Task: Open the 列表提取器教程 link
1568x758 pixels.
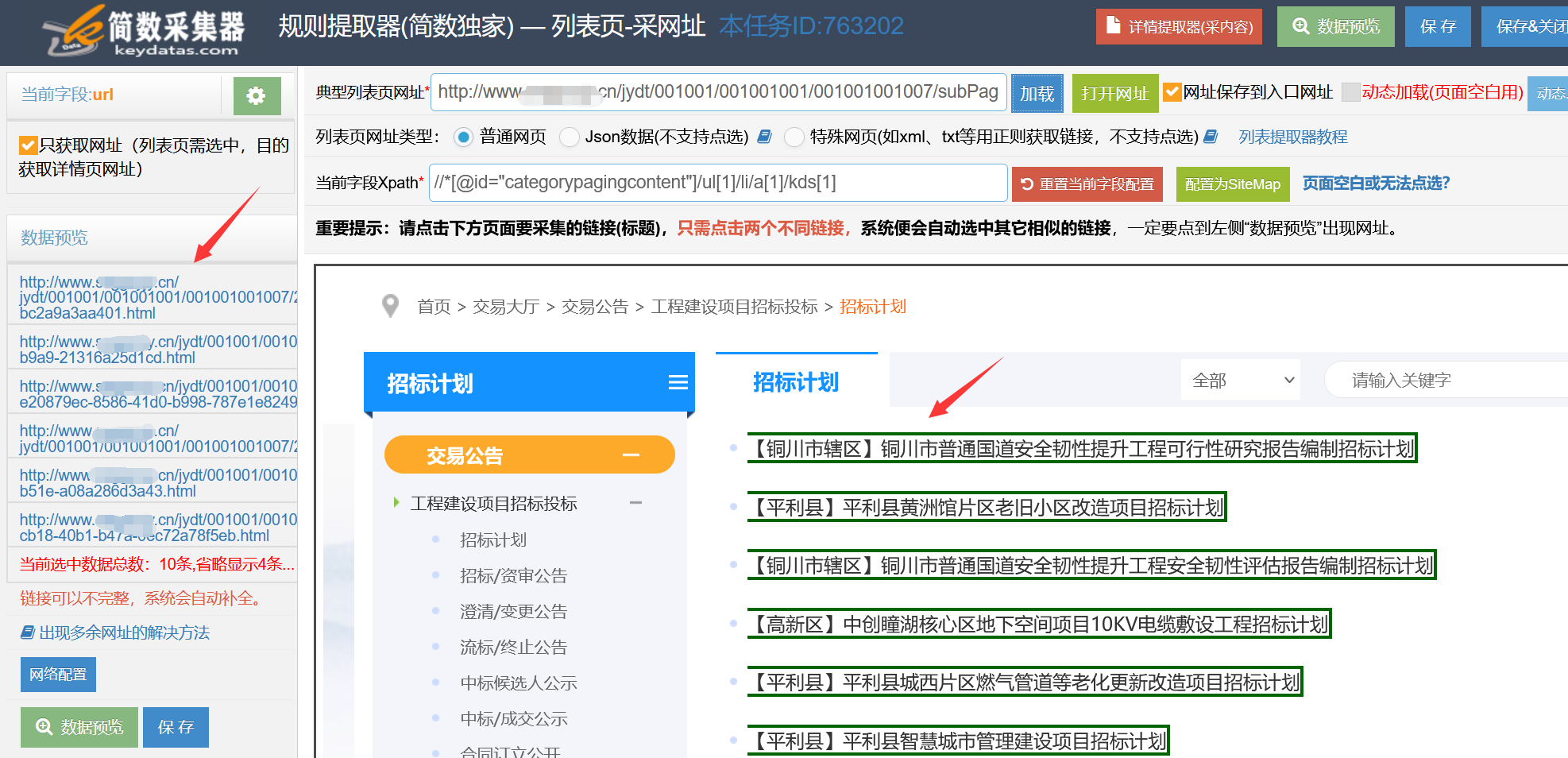Action: [1292, 137]
